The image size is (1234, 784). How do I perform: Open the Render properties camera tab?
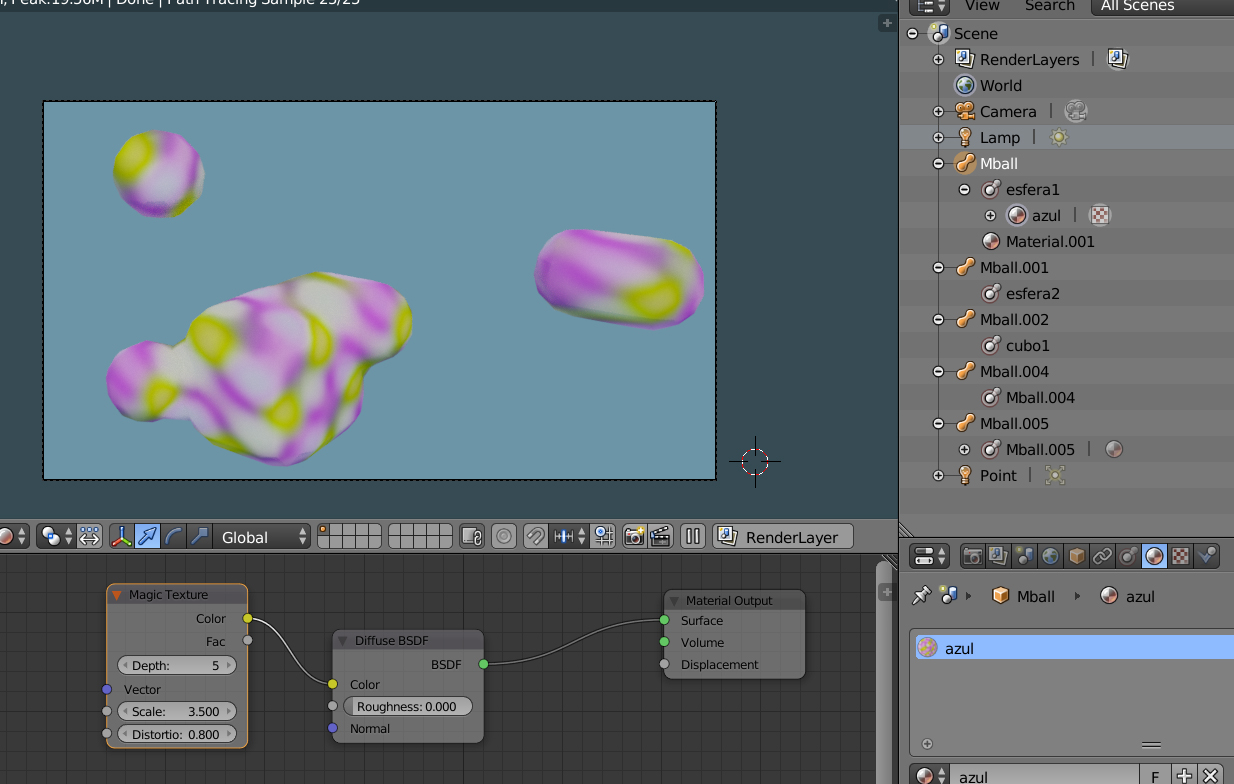coord(972,556)
